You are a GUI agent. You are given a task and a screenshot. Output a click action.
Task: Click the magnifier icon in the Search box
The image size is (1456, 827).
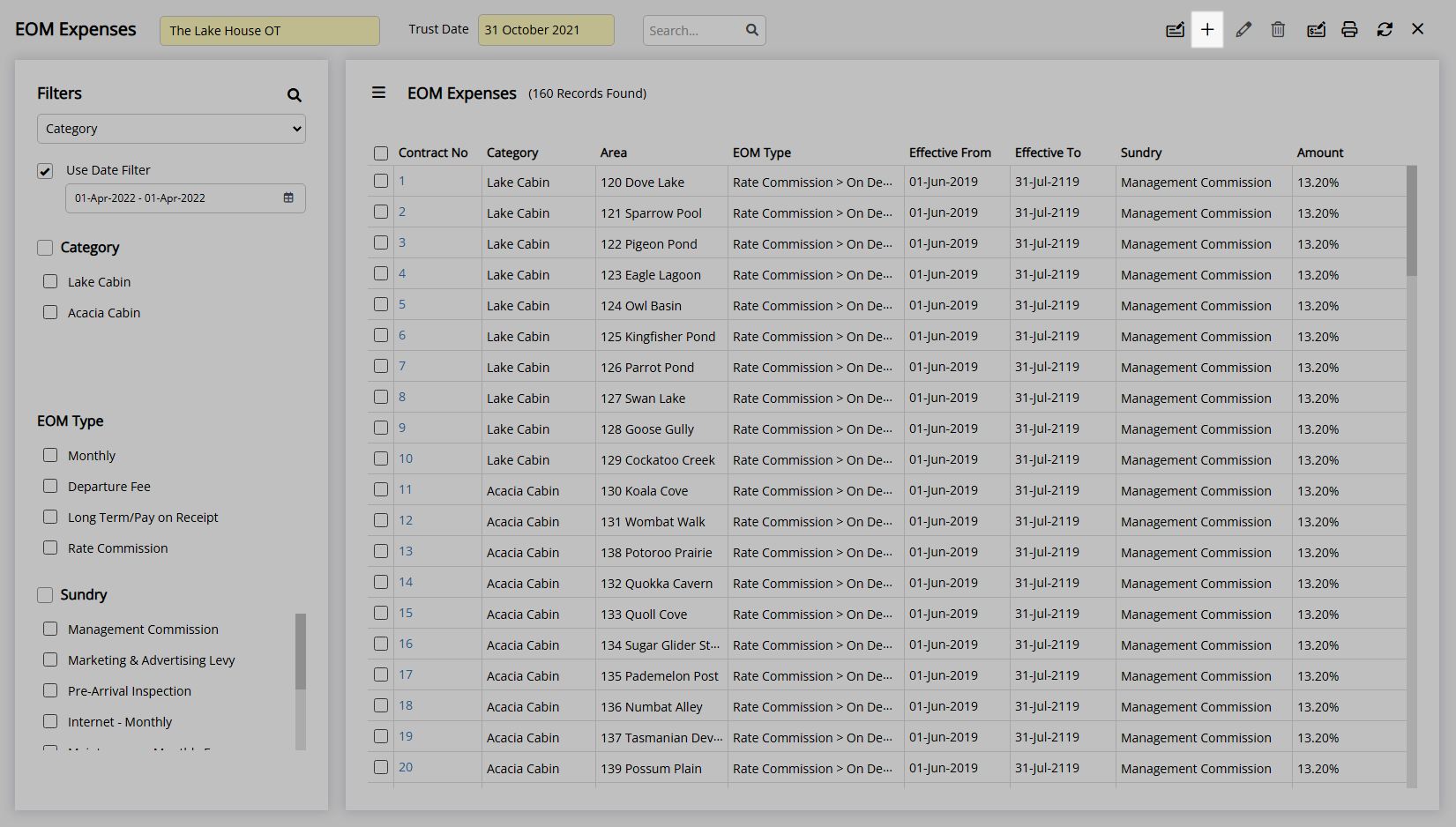click(x=751, y=30)
